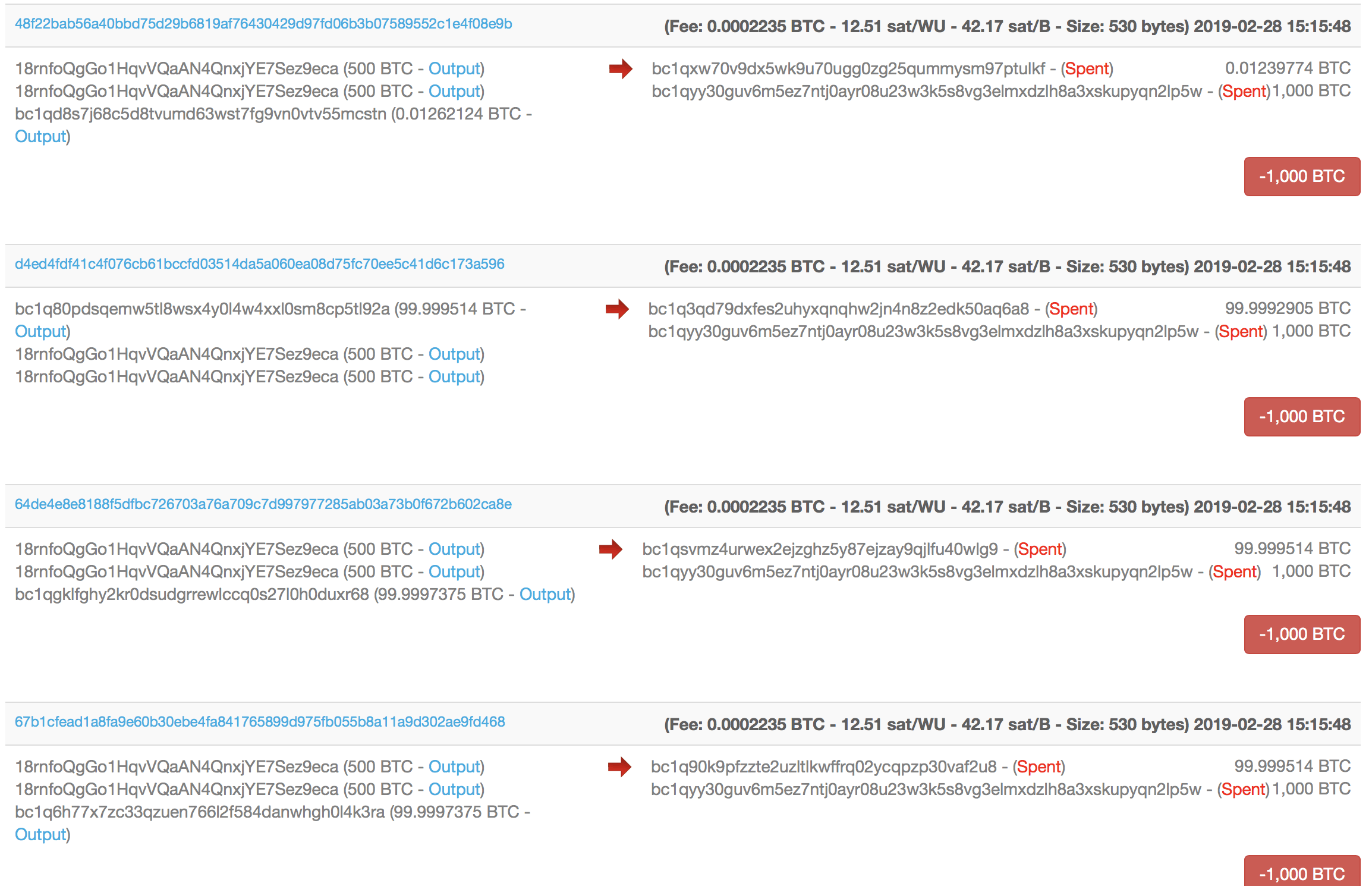Click fee and size line of transaction 48f22bab
The height and width of the screenshot is (886, 1372).
(1008, 27)
